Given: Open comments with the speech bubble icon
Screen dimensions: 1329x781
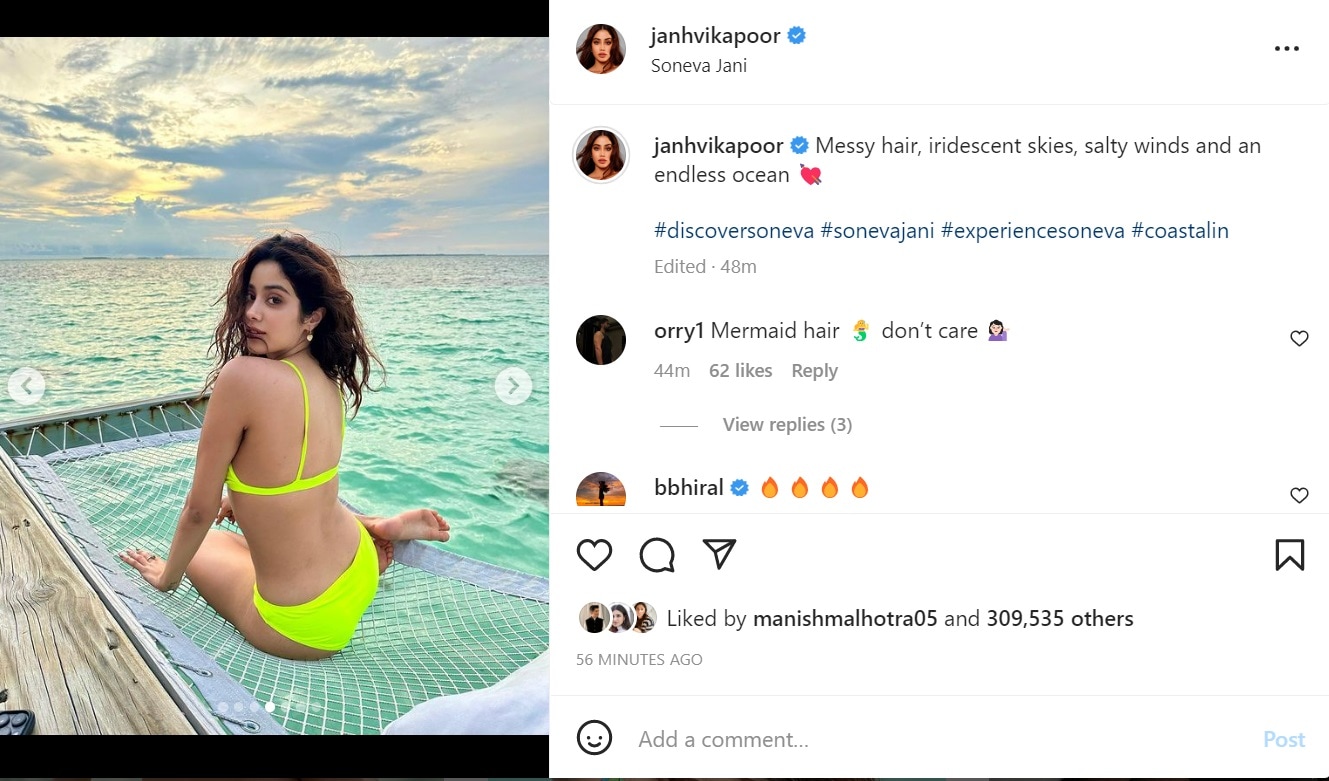Looking at the screenshot, I should tap(657, 555).
